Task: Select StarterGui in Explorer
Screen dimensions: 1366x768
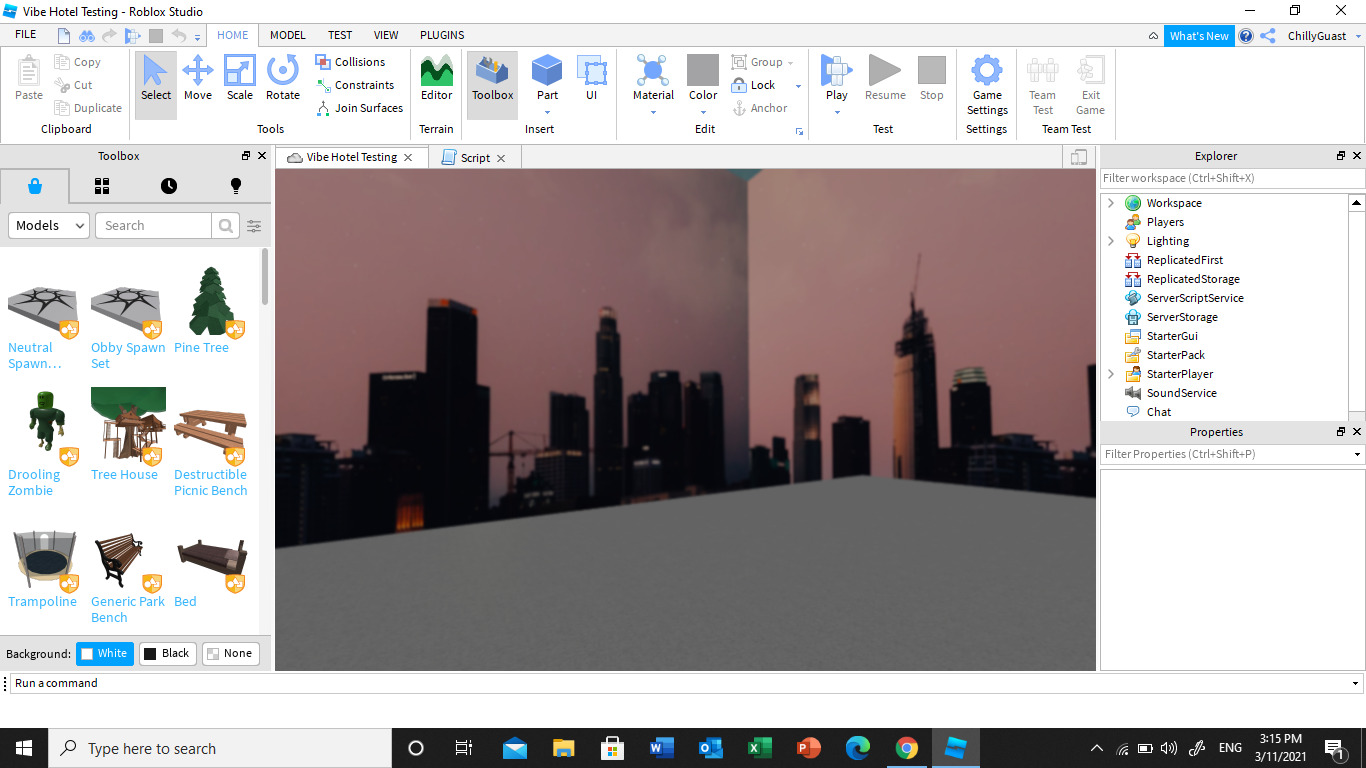Action: click(1172, 336)
